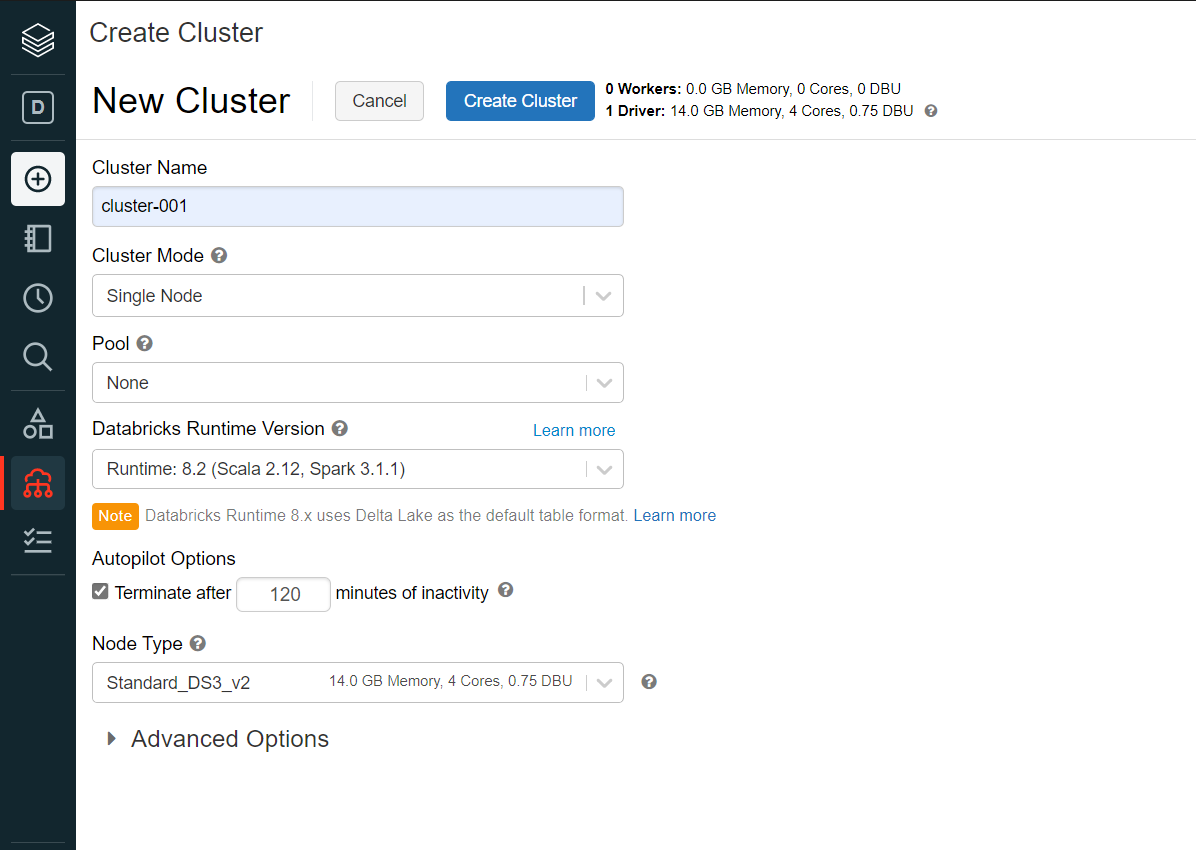Click help icon right of Node Type dropdown
This screenshot has width=1196, height=850.
649,682
